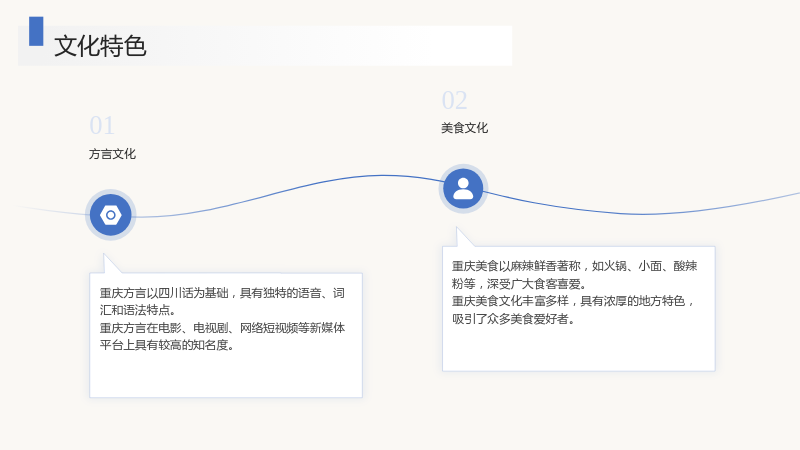Select the blue rectangle accent beside the title
The width and height of the screenshot is (800, 450).
click(x=36, y=31)
